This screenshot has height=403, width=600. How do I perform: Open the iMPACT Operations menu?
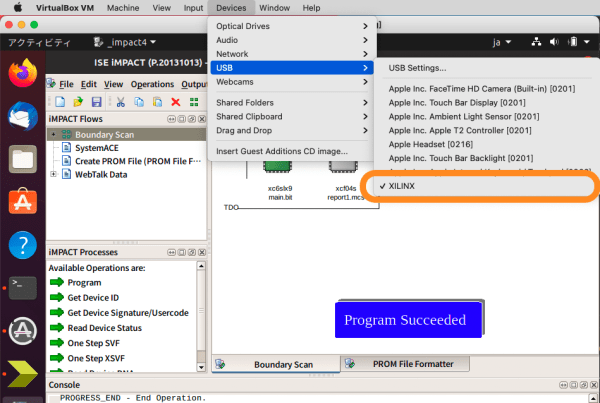(152, 84)
